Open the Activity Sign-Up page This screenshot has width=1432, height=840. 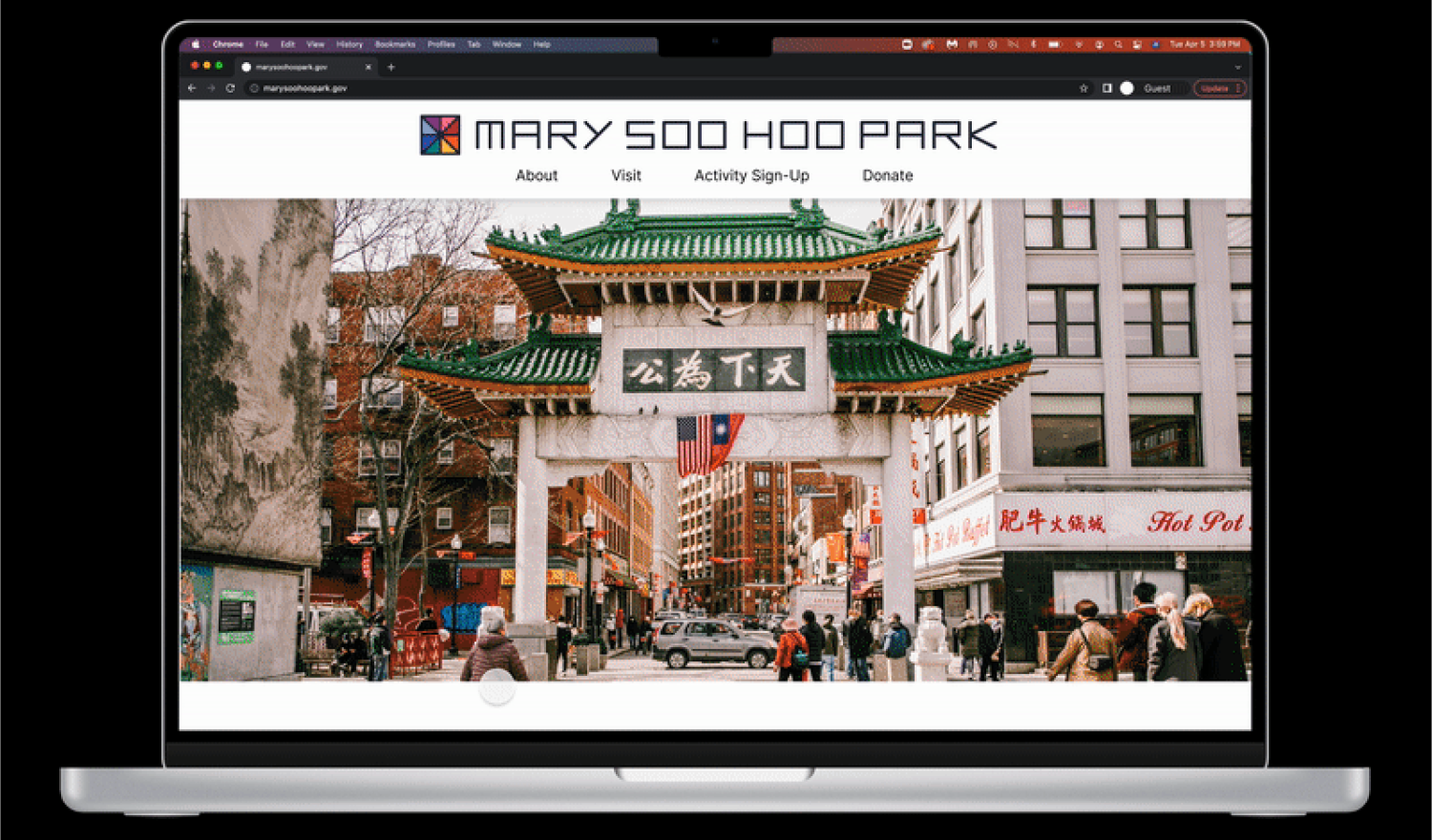(751, 176)
